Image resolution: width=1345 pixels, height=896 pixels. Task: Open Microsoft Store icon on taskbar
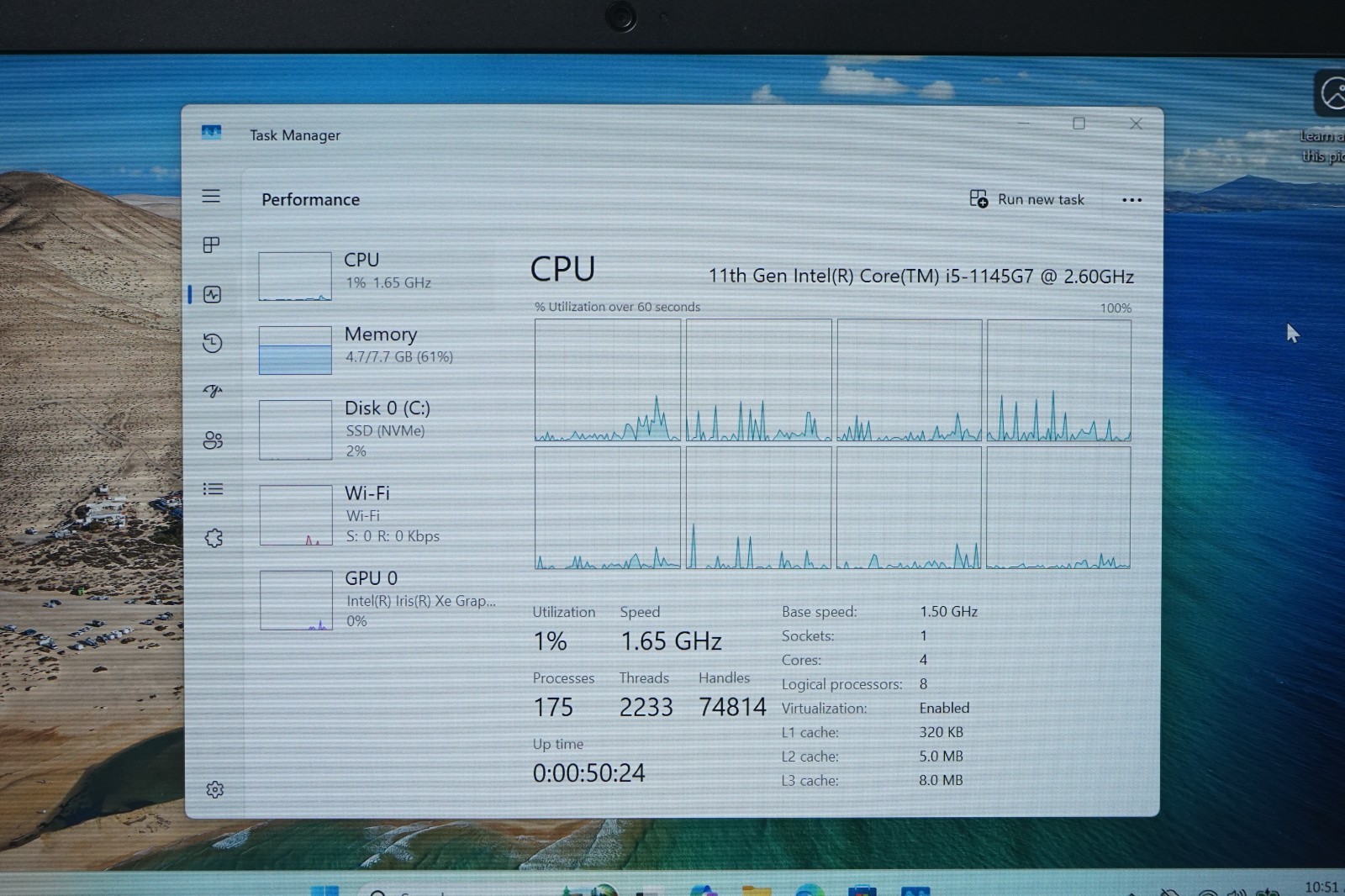(862, 891)
